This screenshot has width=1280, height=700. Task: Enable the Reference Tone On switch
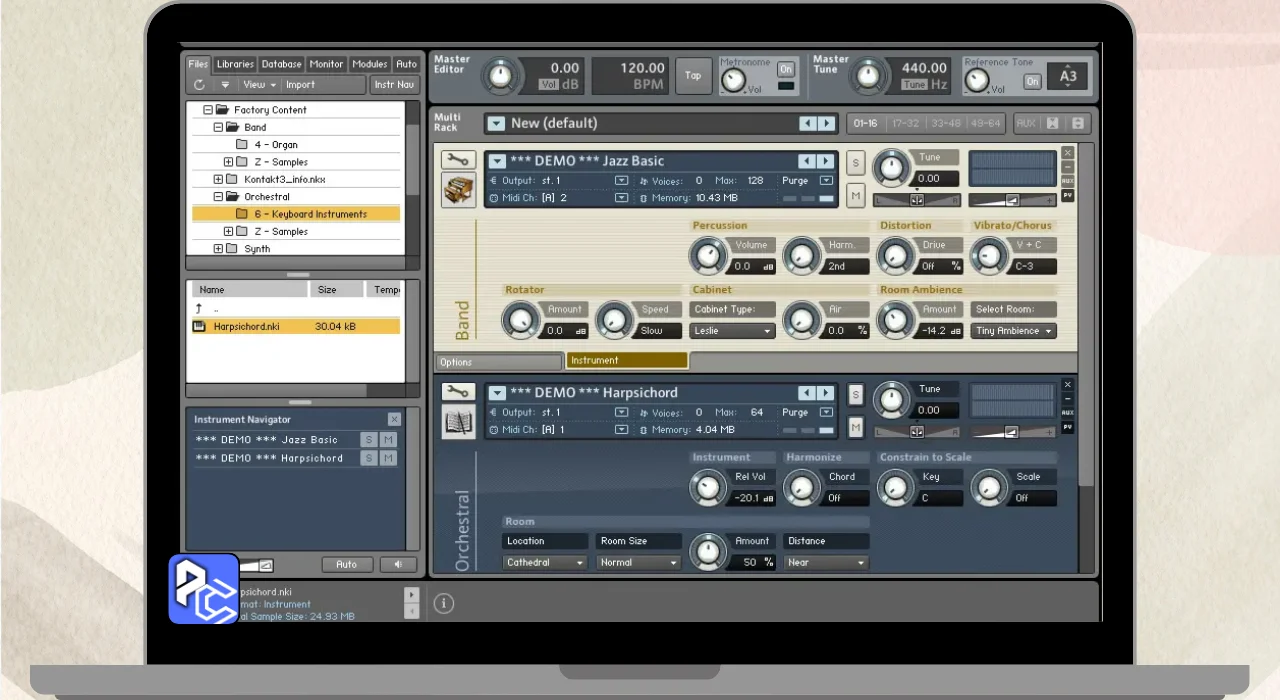[x=1032, y=81]
